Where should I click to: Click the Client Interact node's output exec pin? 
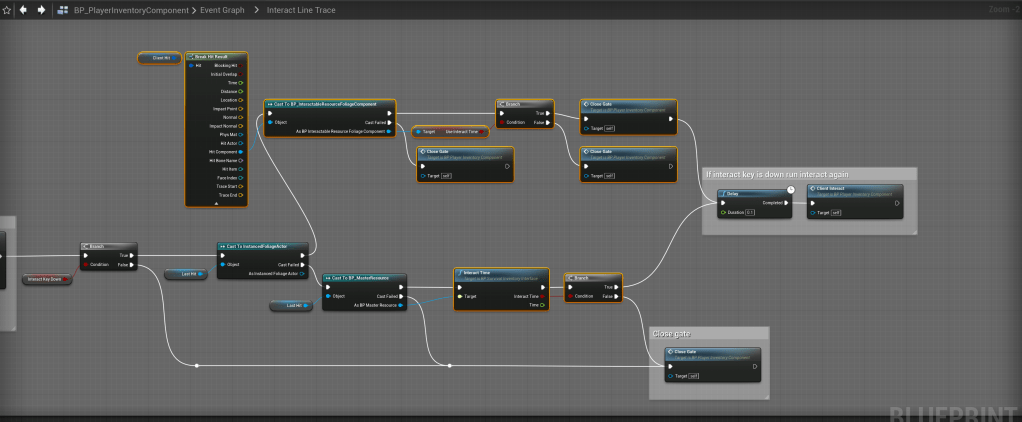[897, 203]
